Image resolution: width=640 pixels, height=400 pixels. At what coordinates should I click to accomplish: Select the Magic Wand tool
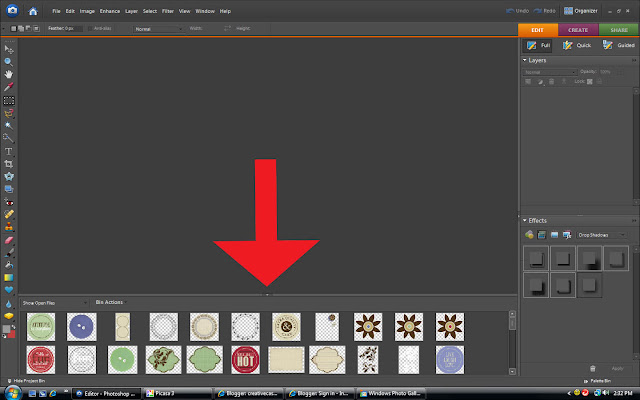pyautogui.click(x=9, y=126)
